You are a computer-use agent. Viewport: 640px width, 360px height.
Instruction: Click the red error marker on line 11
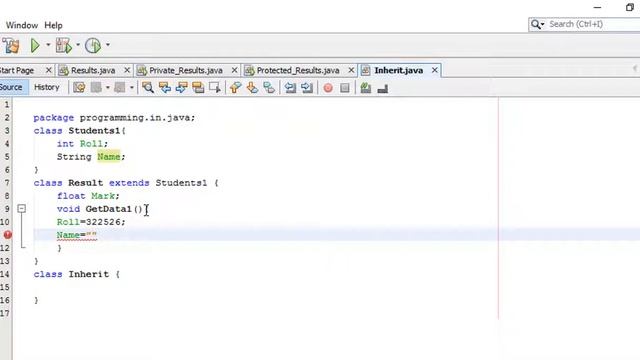[7, 235]
